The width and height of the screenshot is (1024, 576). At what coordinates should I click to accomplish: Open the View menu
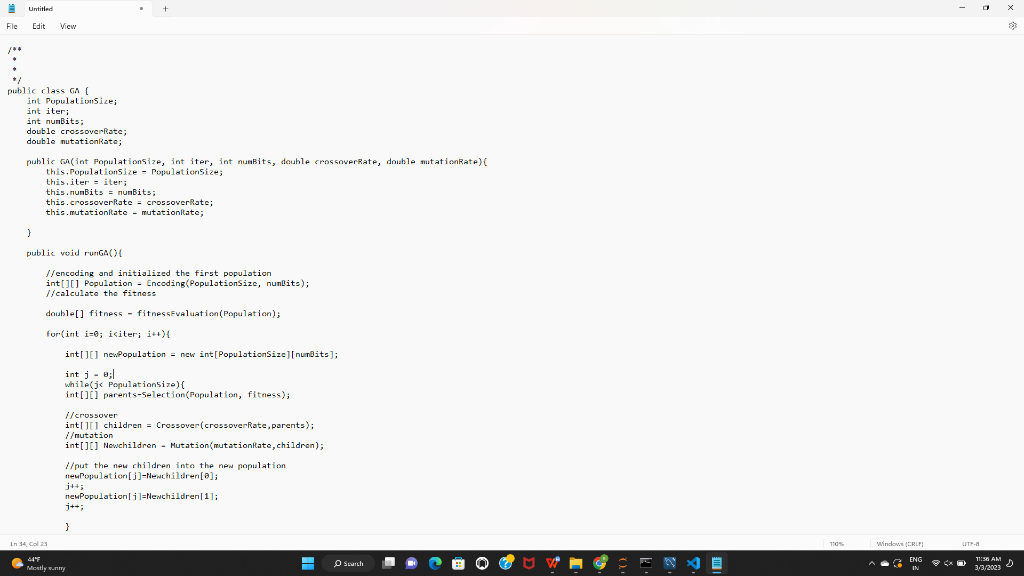coord(67,26)
